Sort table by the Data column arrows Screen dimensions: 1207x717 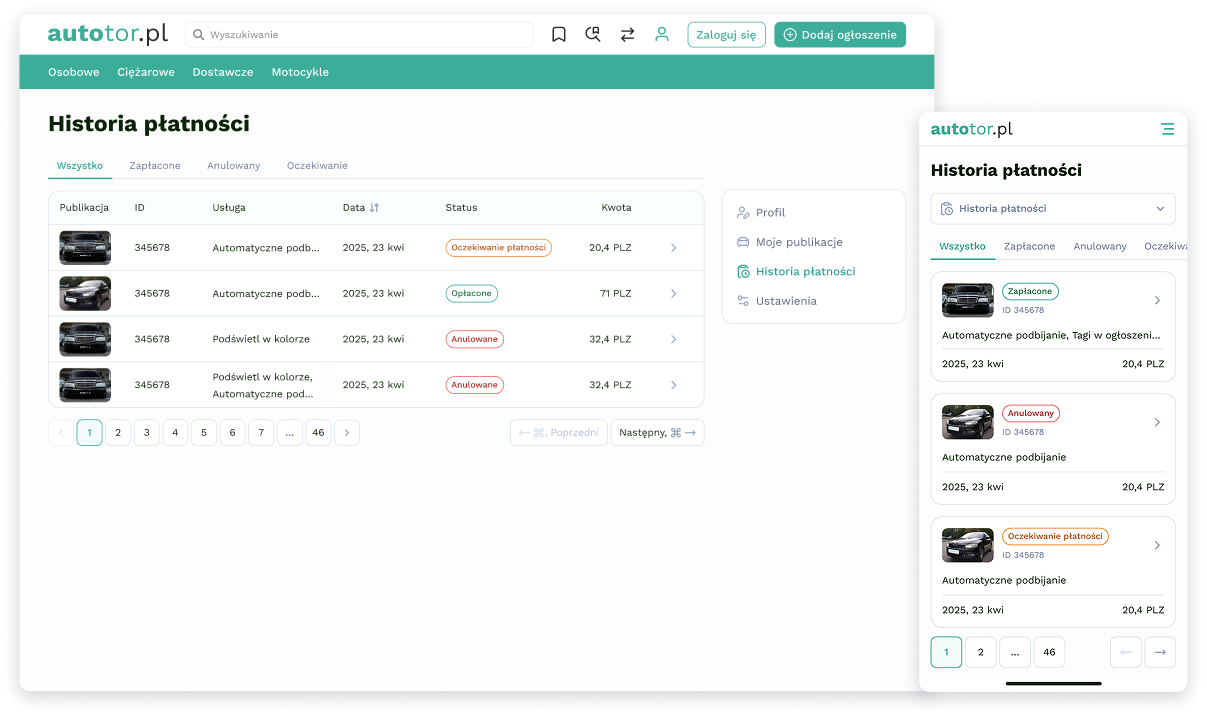point(374,208)
